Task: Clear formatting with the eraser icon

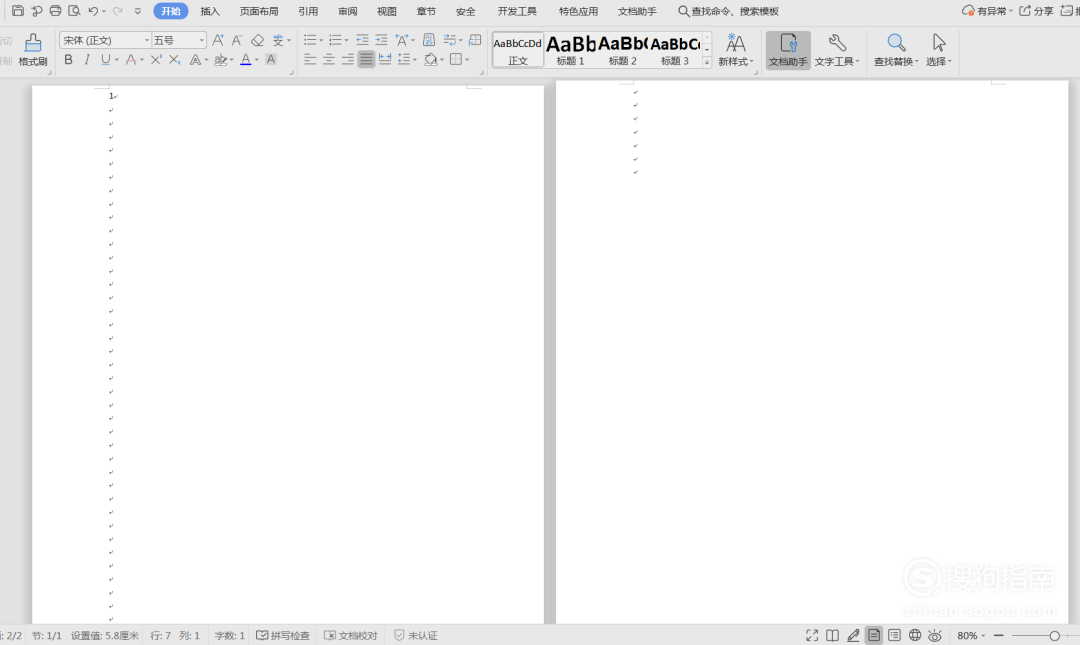Action: pyautogui.click(x=258, y=40)
